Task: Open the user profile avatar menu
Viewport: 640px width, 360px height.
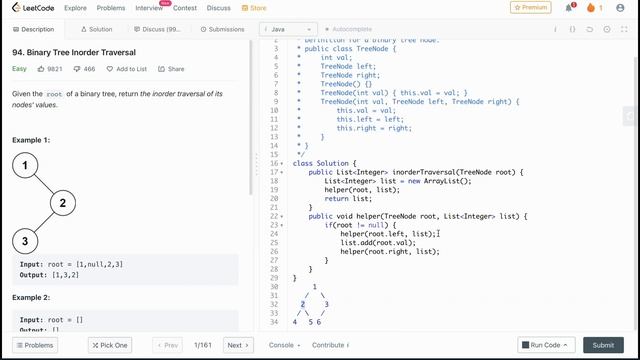Action: [620, 8]
